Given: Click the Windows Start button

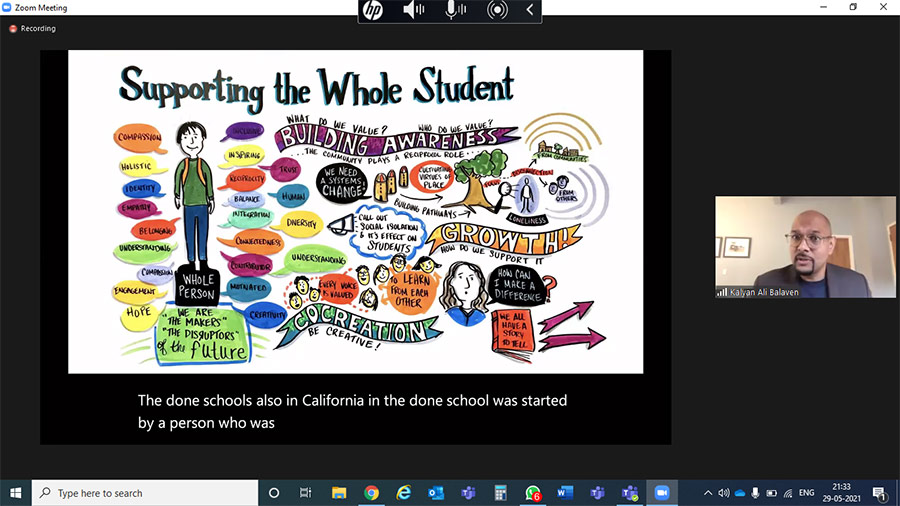Looking at the screenshot, I should coord(16,493).
